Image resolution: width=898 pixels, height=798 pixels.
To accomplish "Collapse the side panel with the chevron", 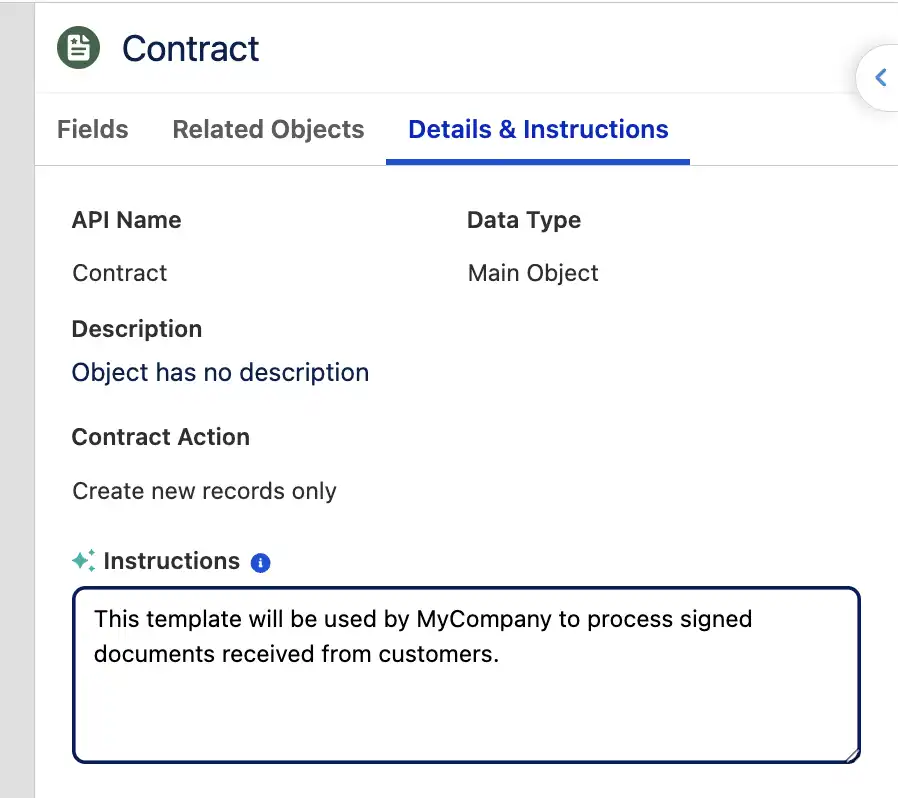I will (880, 78).
